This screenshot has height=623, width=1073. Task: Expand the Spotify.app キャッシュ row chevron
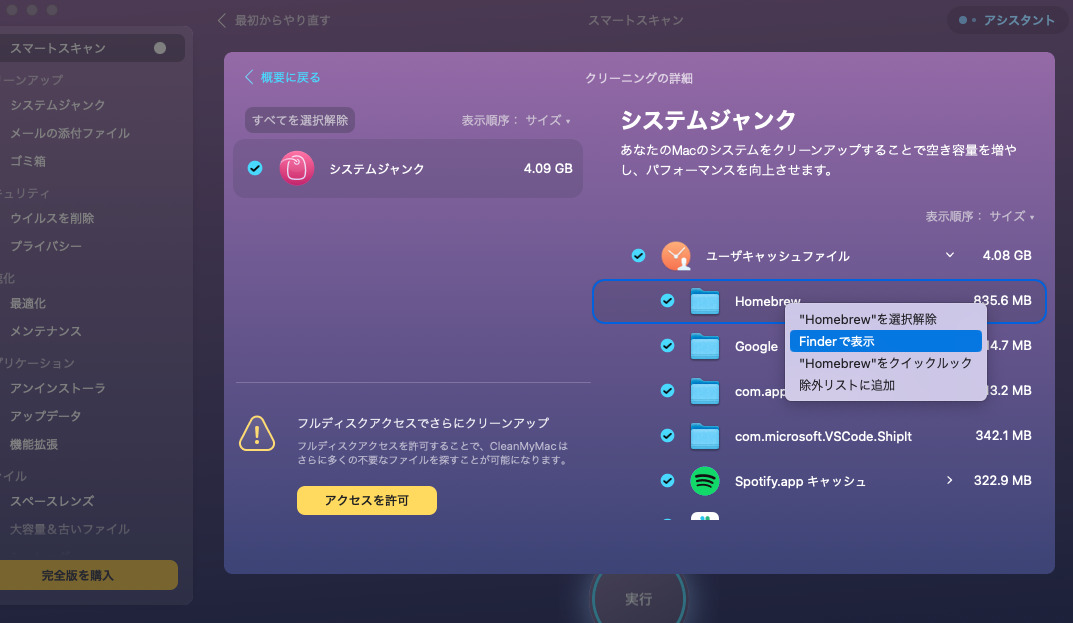pos(950,481)
